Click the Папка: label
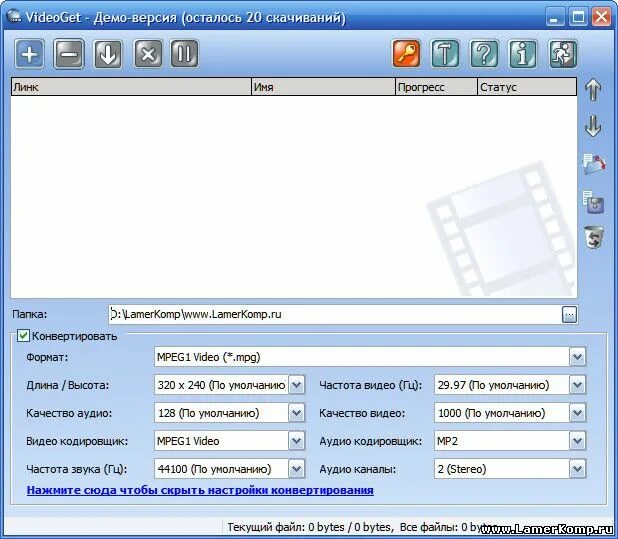 pos(30,314)
